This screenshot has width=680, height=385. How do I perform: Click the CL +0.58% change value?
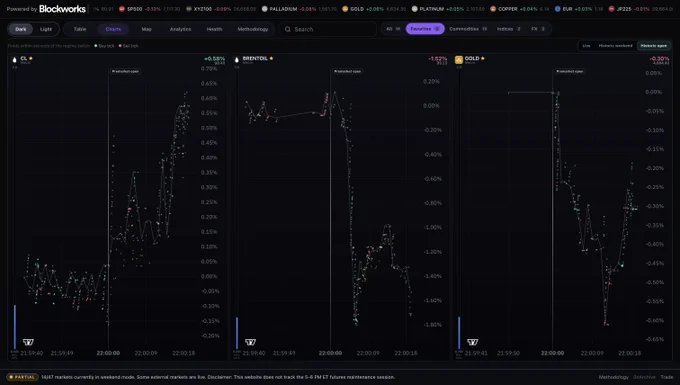(215, 59)
